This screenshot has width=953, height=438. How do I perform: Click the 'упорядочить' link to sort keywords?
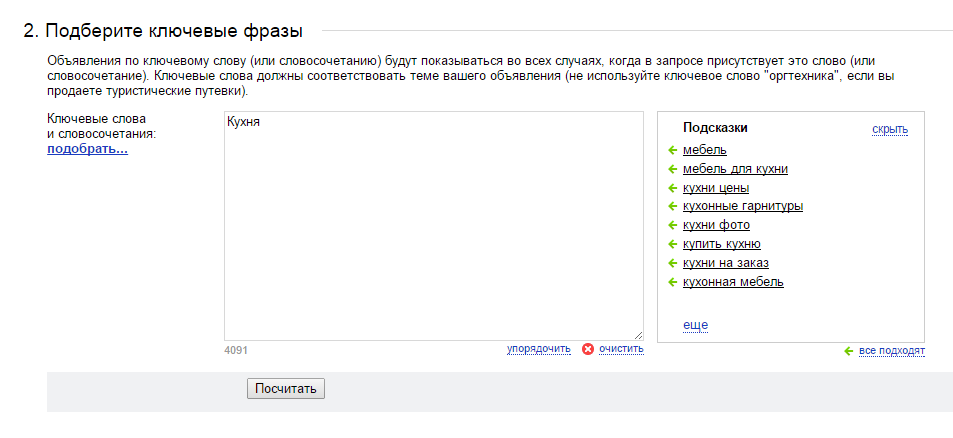(538, 349)
